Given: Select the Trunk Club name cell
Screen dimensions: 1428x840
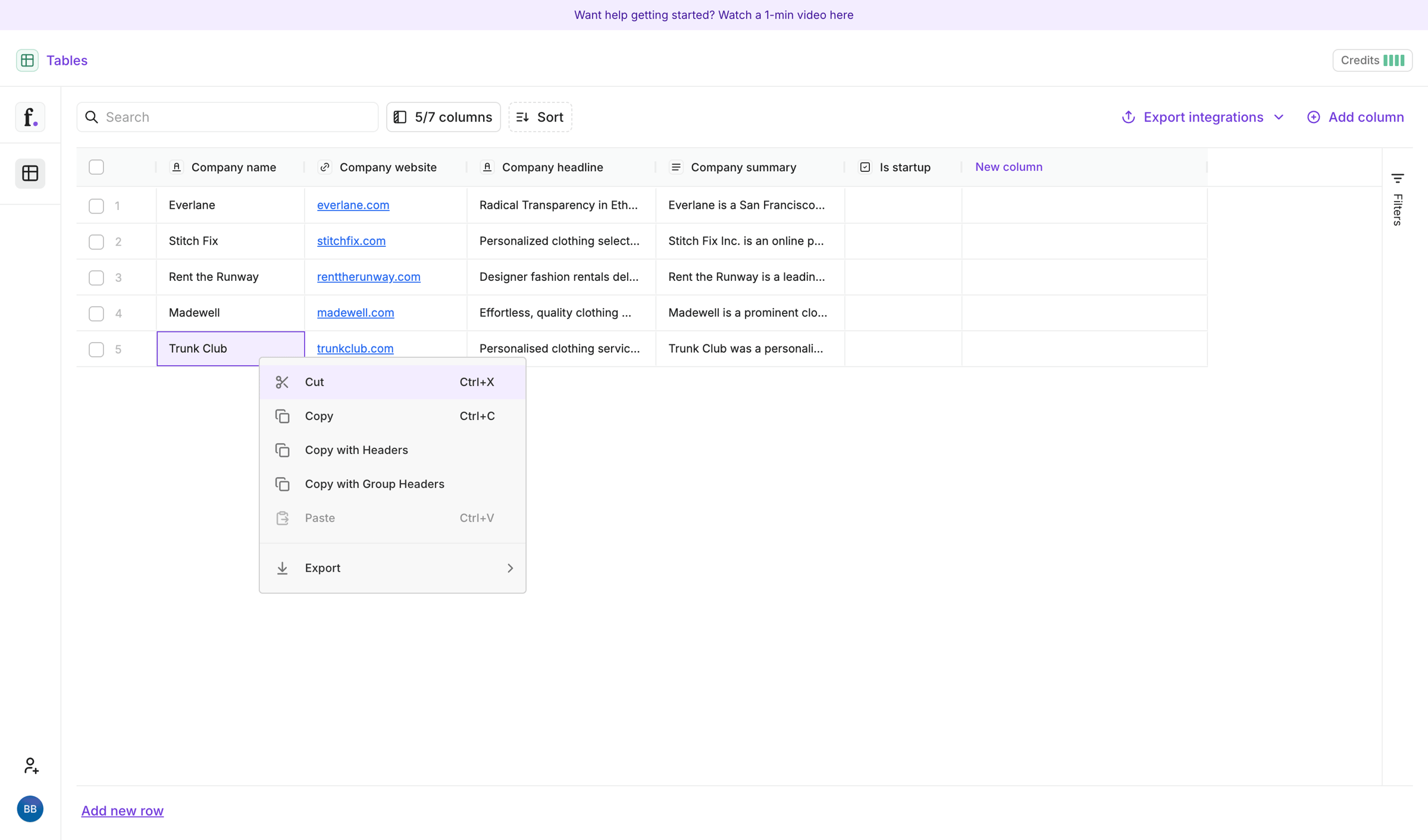Looking at the screenshot, I should click(x=231, y=349).
